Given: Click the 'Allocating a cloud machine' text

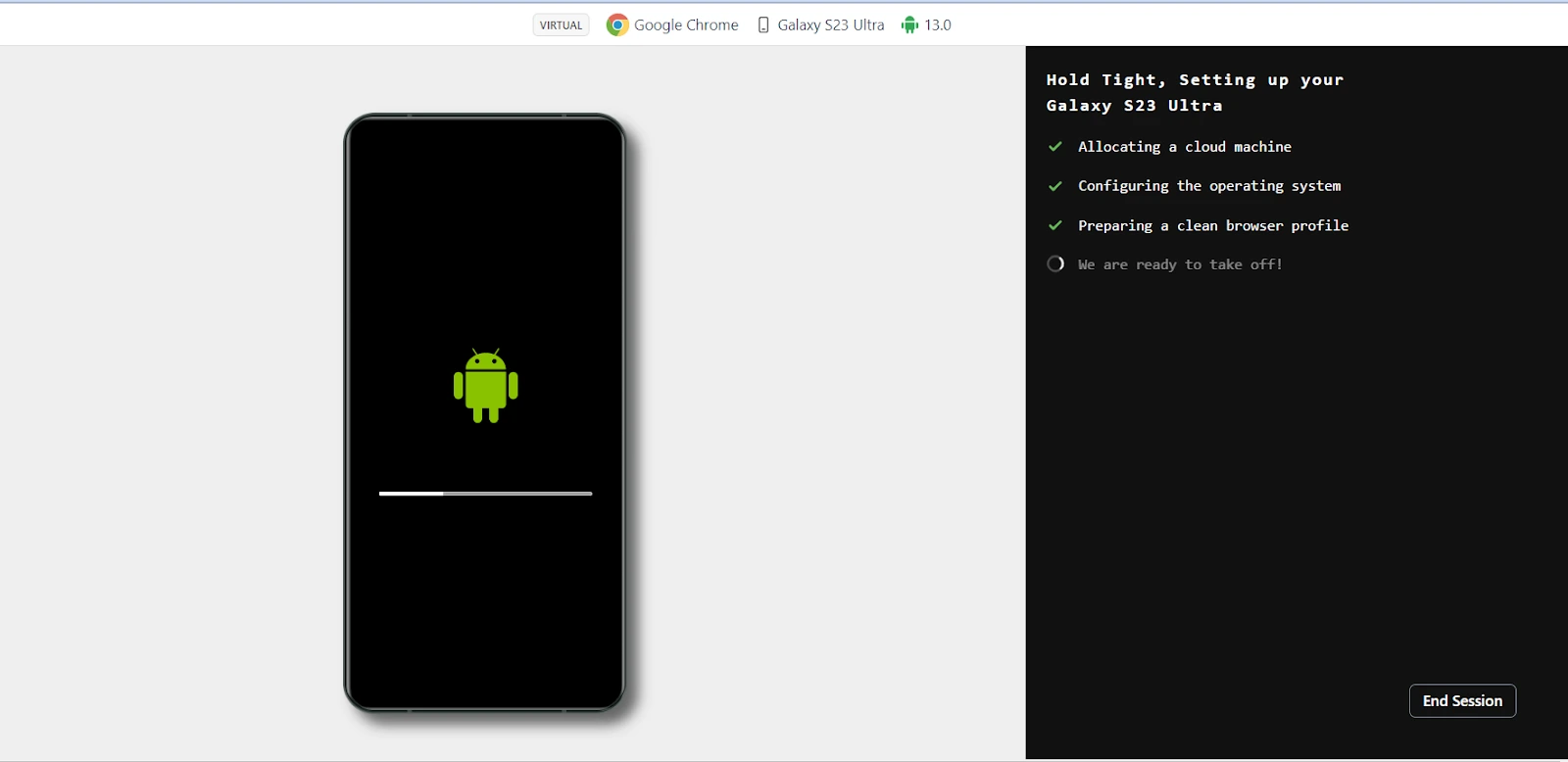Looking at the screenshot, I should click(1185, 147).
